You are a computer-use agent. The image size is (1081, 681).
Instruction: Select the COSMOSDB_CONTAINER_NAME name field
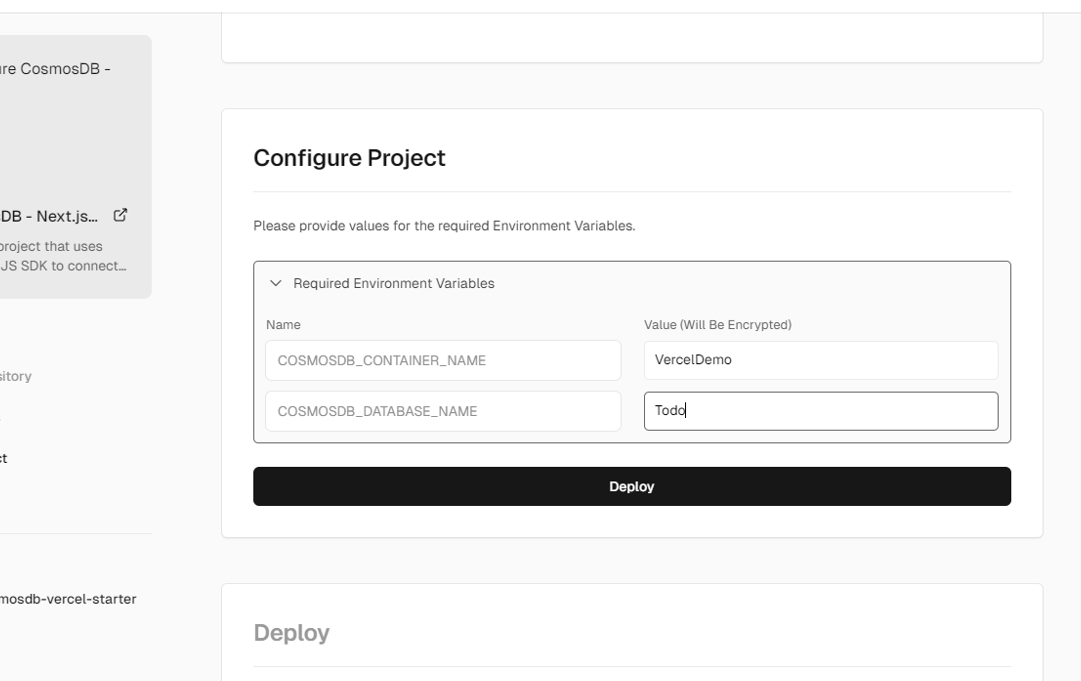coord(443,360)
